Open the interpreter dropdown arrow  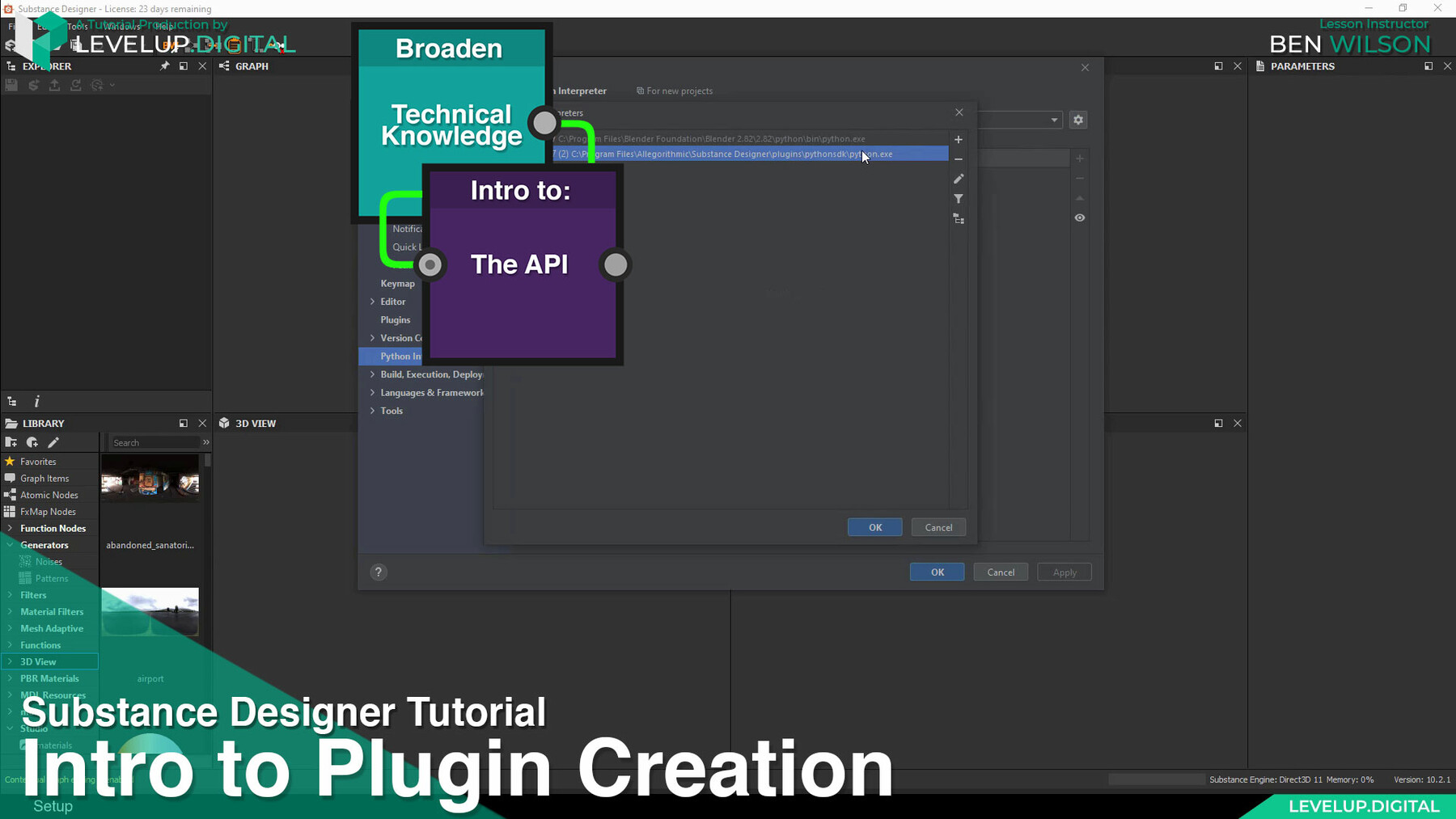tap(1055, 120)
